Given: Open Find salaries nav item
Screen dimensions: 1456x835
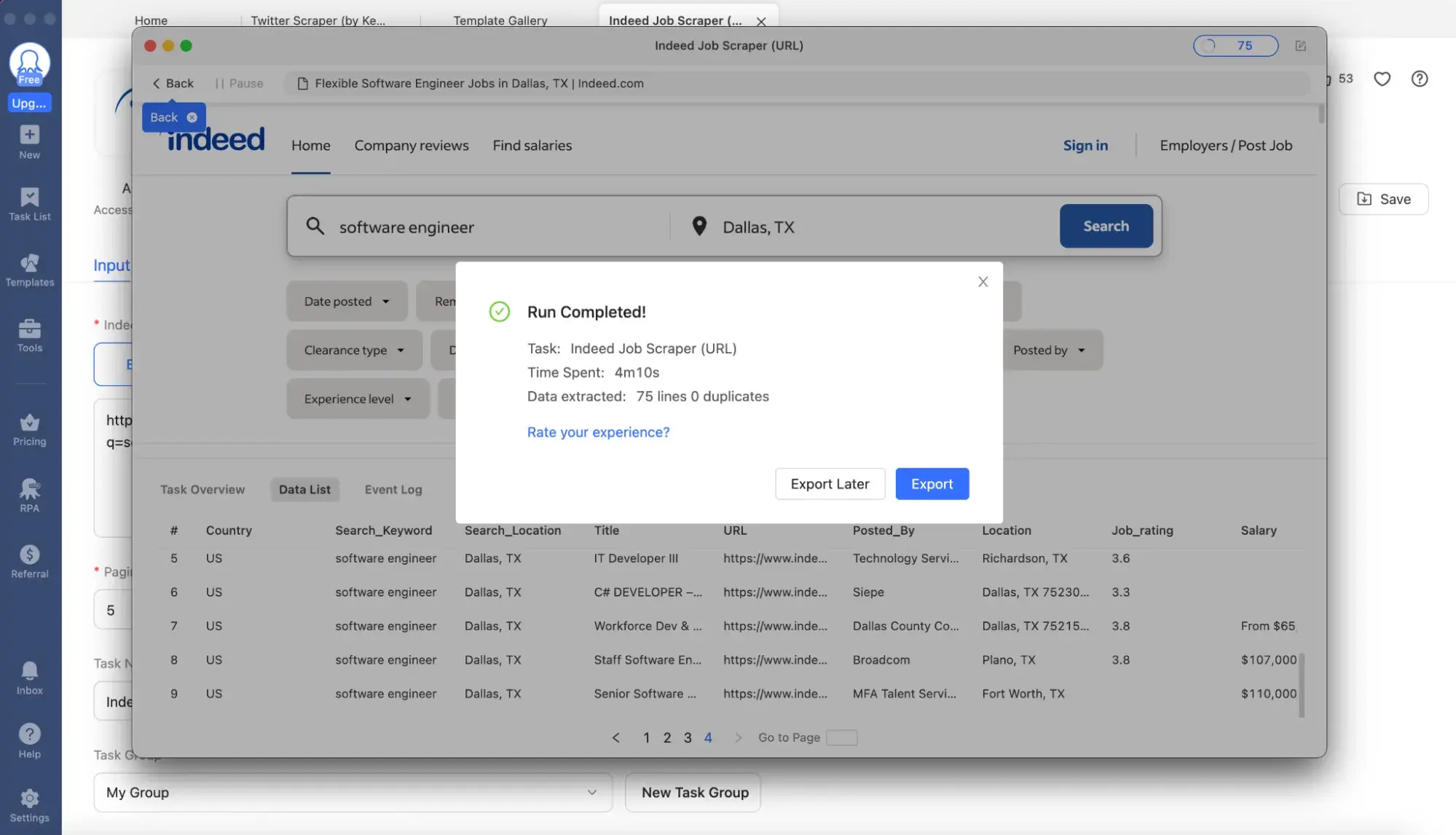Looking at the screenshot, I should pyautogui.click(x=532, y=145).
